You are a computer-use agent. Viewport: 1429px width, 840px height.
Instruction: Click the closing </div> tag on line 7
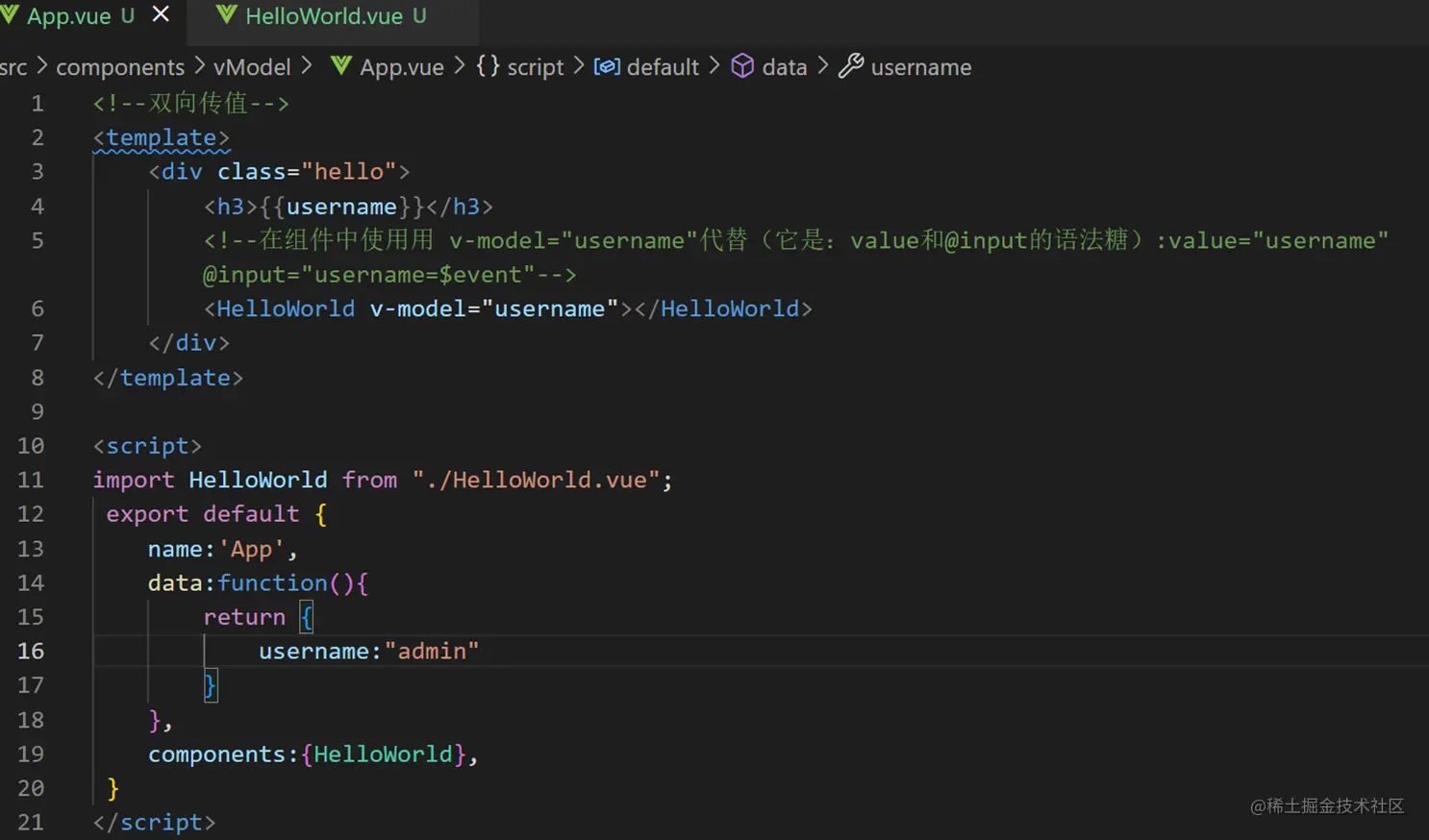189,343
